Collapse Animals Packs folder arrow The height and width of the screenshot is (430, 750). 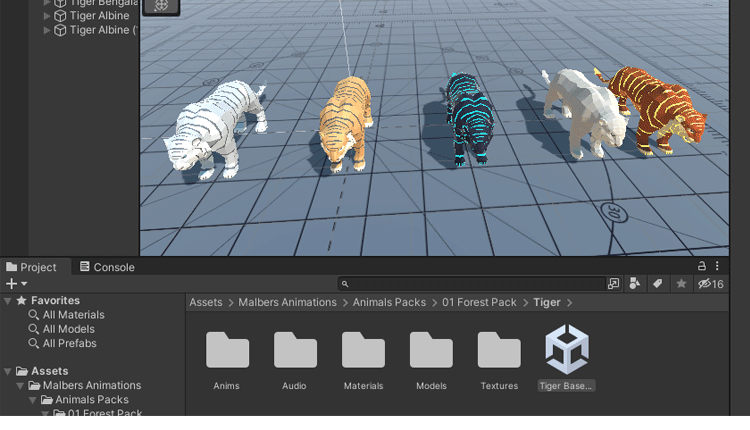tap(33, 400)
